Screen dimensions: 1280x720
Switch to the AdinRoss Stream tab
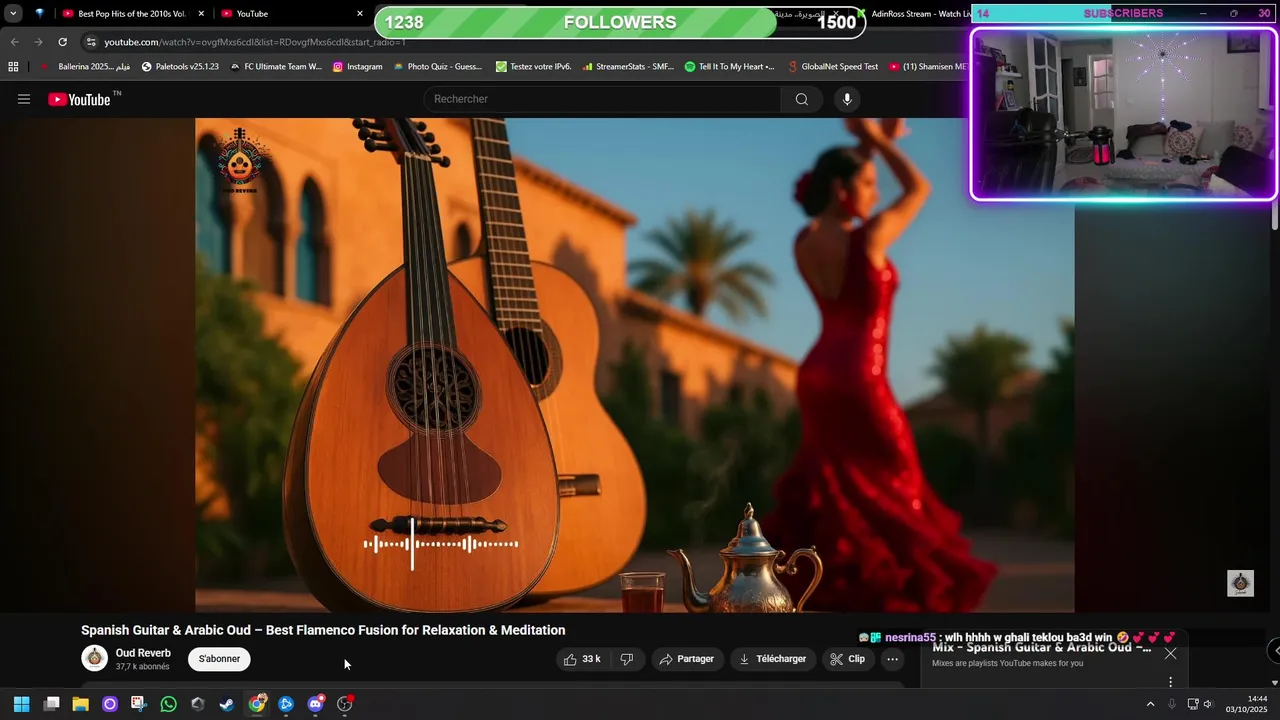(915, 14)
